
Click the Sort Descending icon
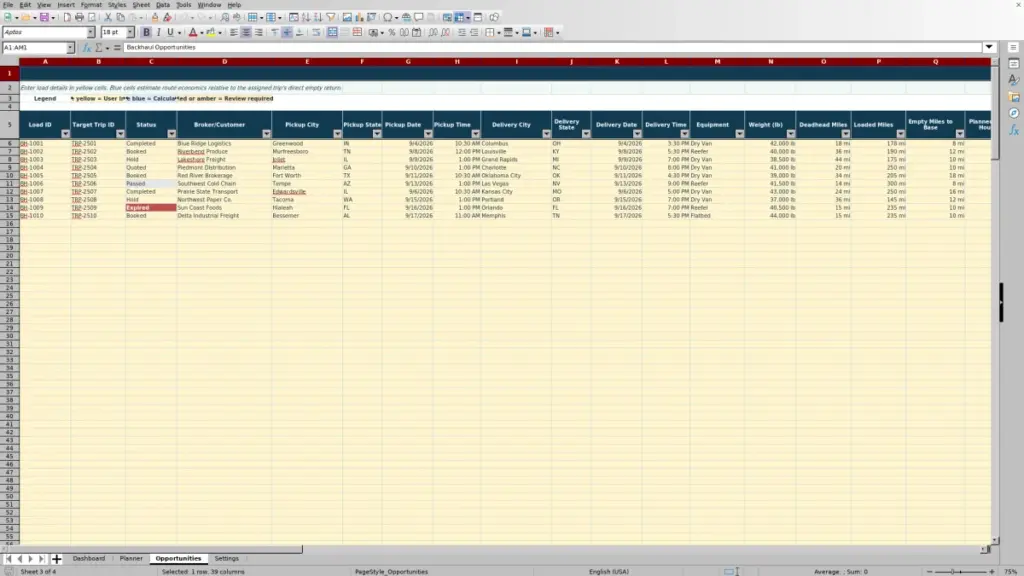[318, 18]
